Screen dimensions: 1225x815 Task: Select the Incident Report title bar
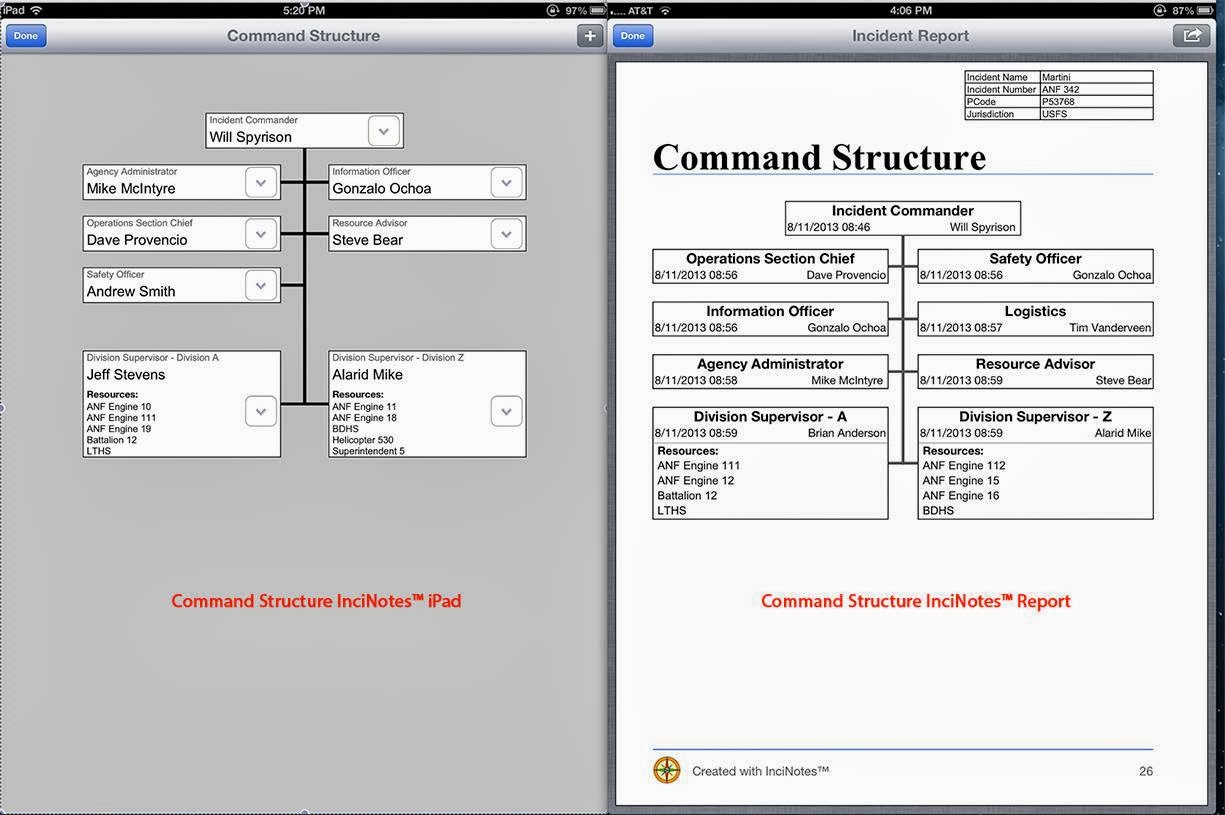pyautogui.click(x=910, y=35)
